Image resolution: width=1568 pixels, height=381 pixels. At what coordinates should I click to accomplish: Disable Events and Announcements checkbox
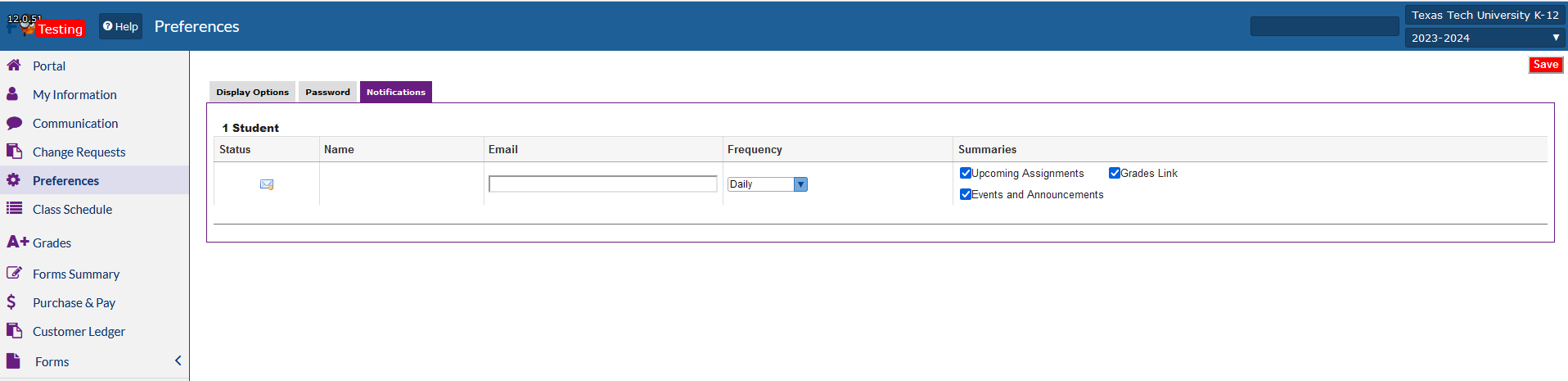[x=966, y=194]
